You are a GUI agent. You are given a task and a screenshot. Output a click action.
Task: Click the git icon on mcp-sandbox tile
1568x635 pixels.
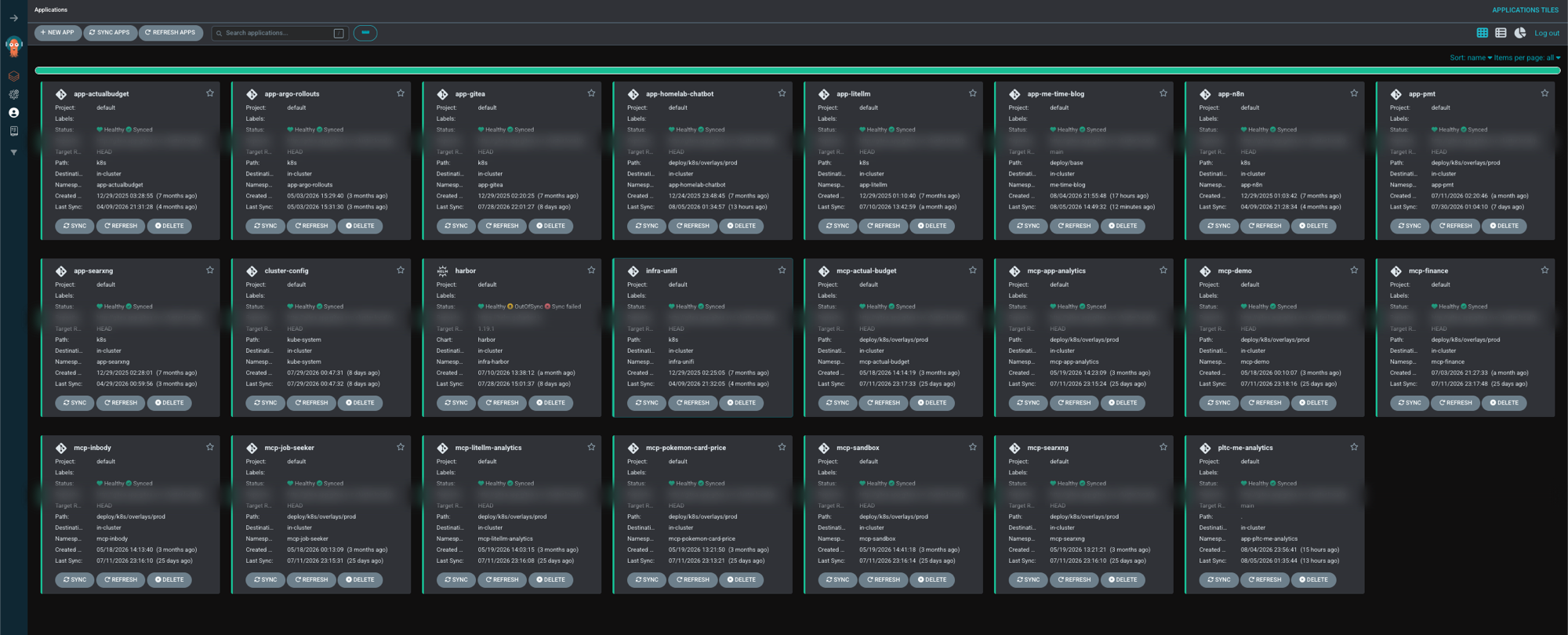point(823,448)
